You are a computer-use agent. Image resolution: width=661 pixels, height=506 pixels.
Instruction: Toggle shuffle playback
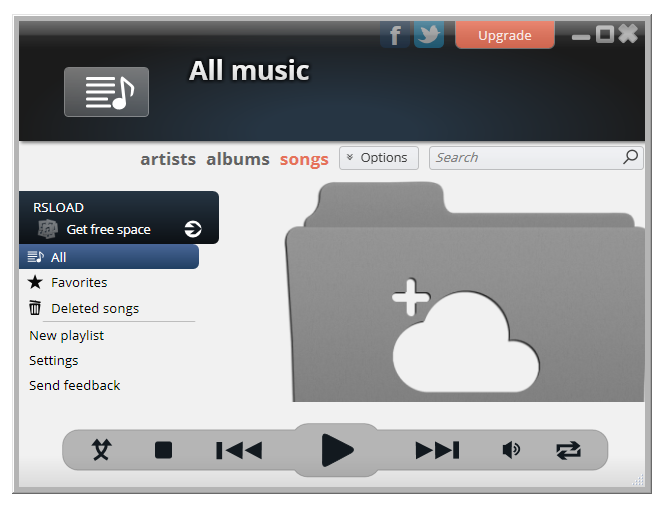pyautogui.click(x=102, y=449)
